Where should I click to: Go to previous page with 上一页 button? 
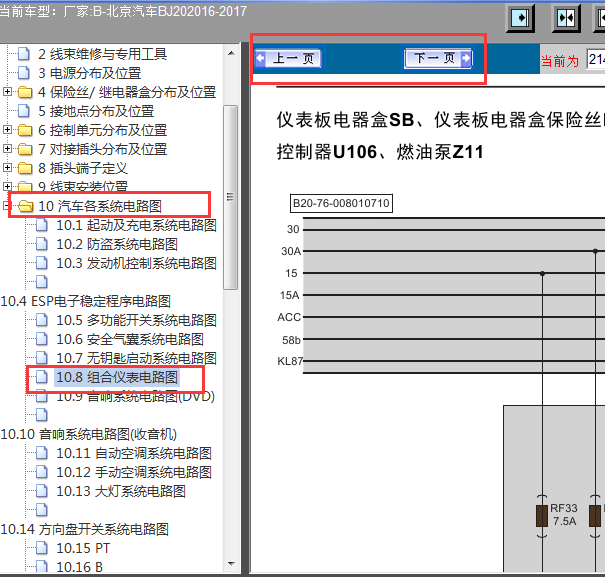(x=288, y=59)
